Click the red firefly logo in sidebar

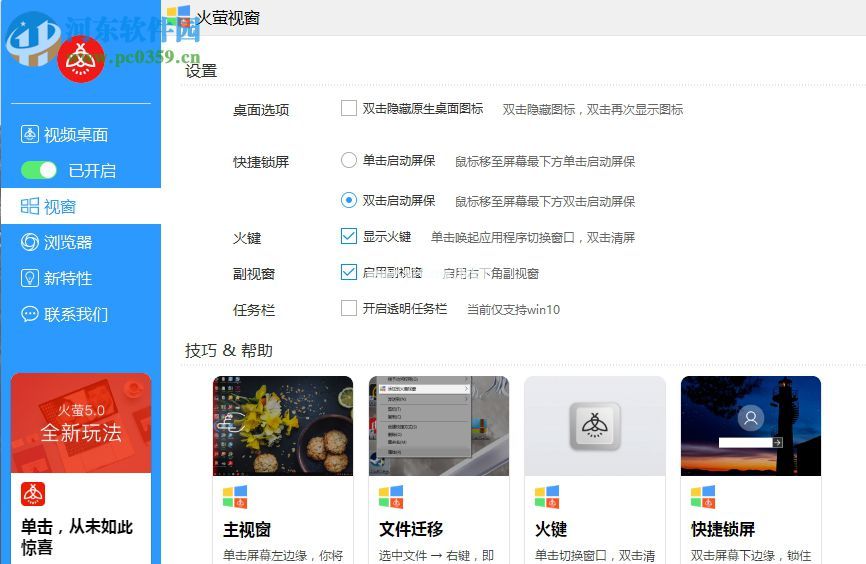pyautogui.click(x=81, y=59)
